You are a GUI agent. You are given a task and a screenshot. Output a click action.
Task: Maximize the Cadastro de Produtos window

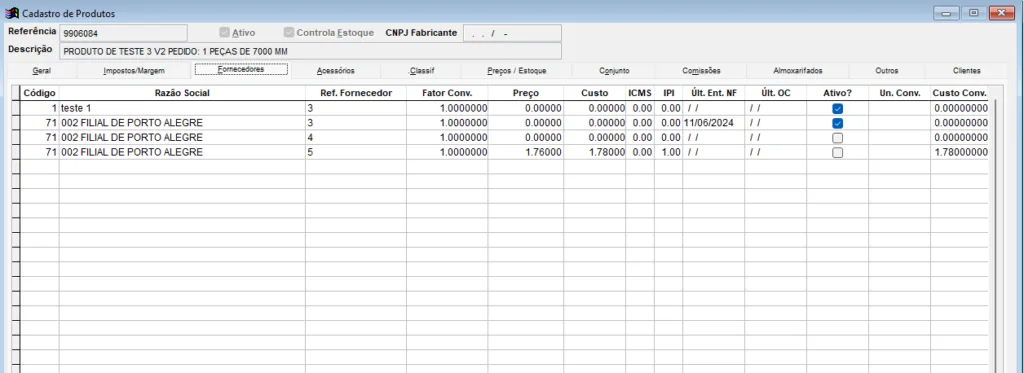pyautogui.click(x=973, y=13)
